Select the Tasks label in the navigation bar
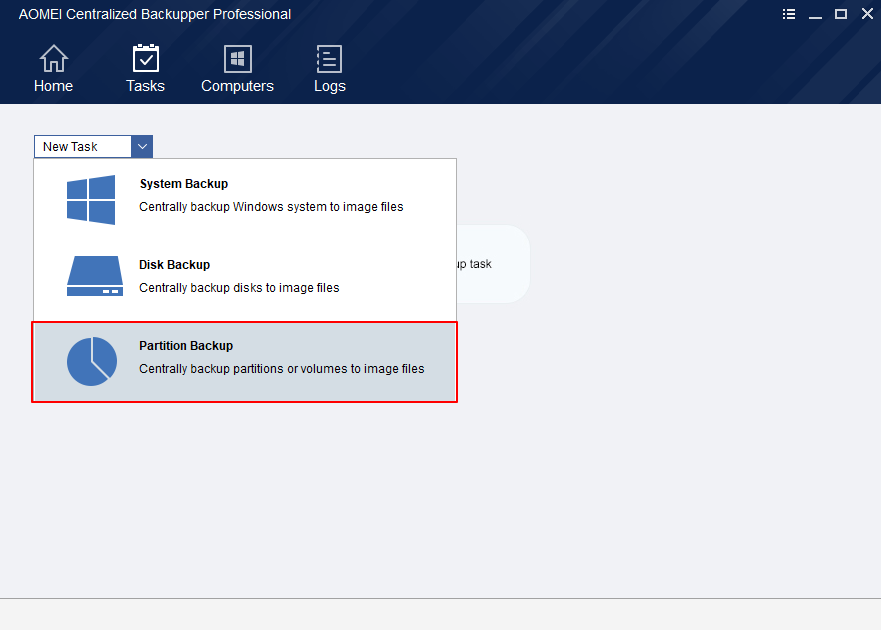This screenshot has height=630, width=881. pos(146,86)
